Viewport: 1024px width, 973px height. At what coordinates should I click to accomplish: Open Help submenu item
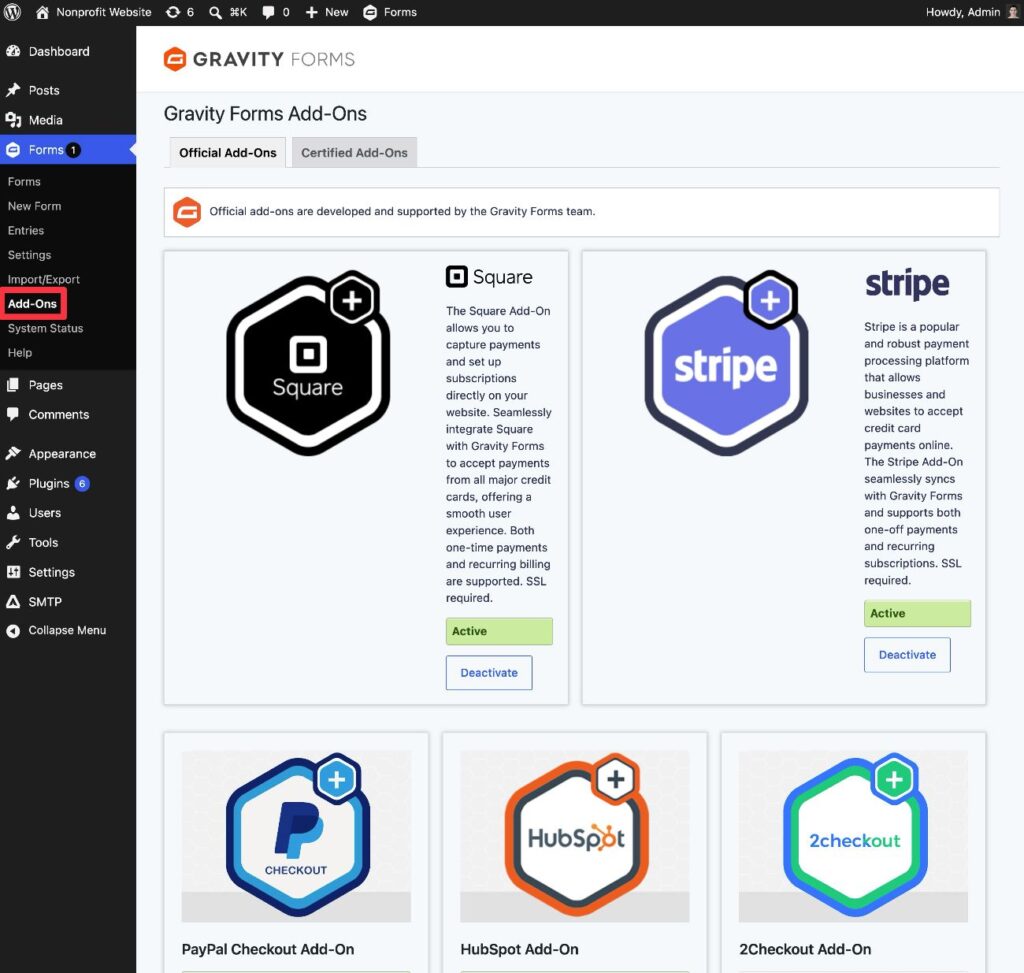point(20,353)
